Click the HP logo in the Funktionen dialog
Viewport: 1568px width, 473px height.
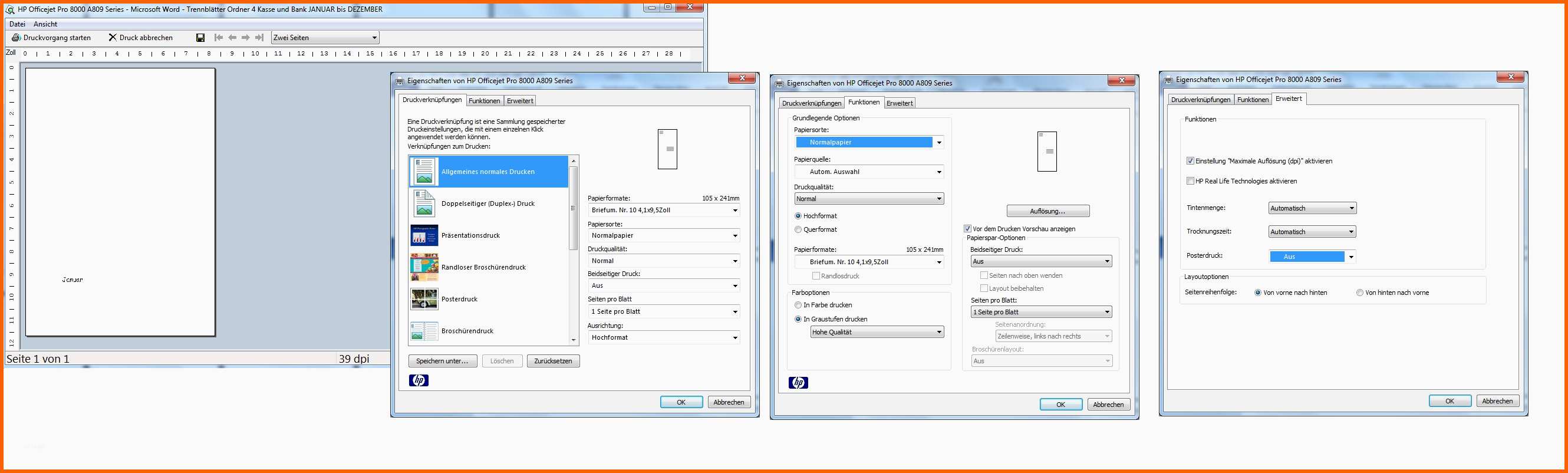point(799,383)
